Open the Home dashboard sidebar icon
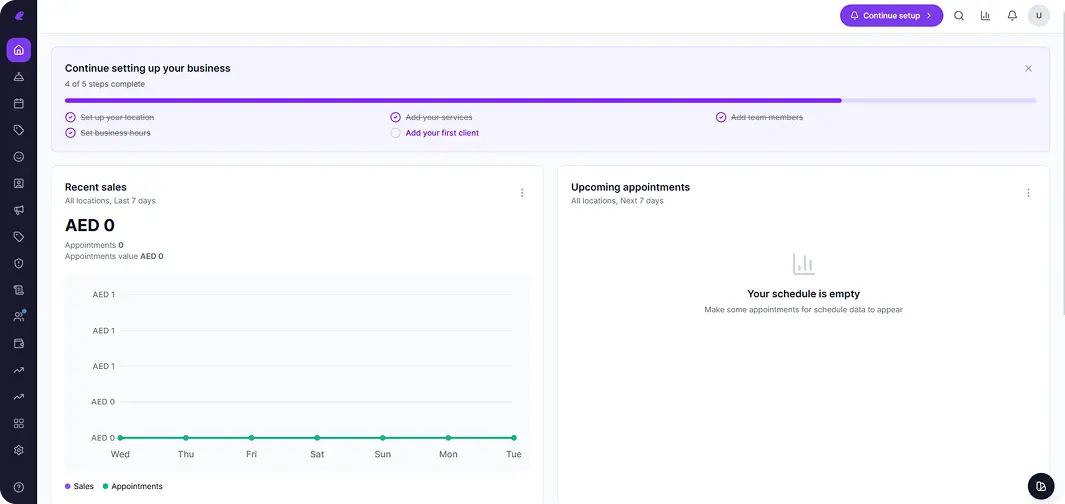 click(x=18, y=50)
